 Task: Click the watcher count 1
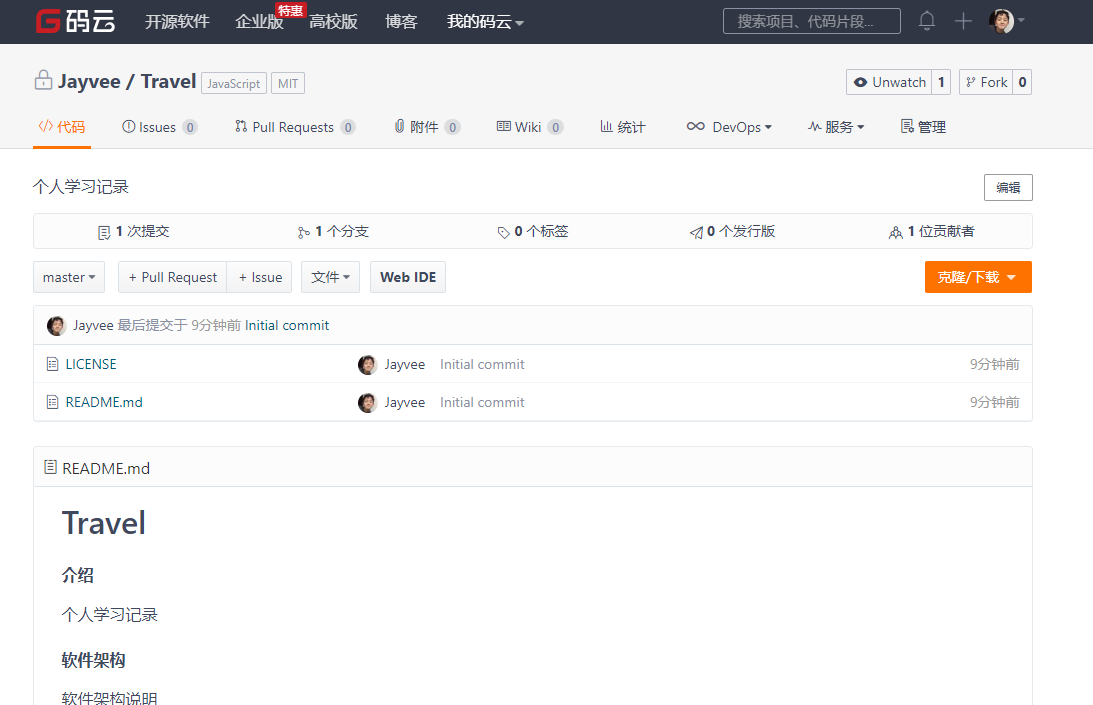point(941,82)
